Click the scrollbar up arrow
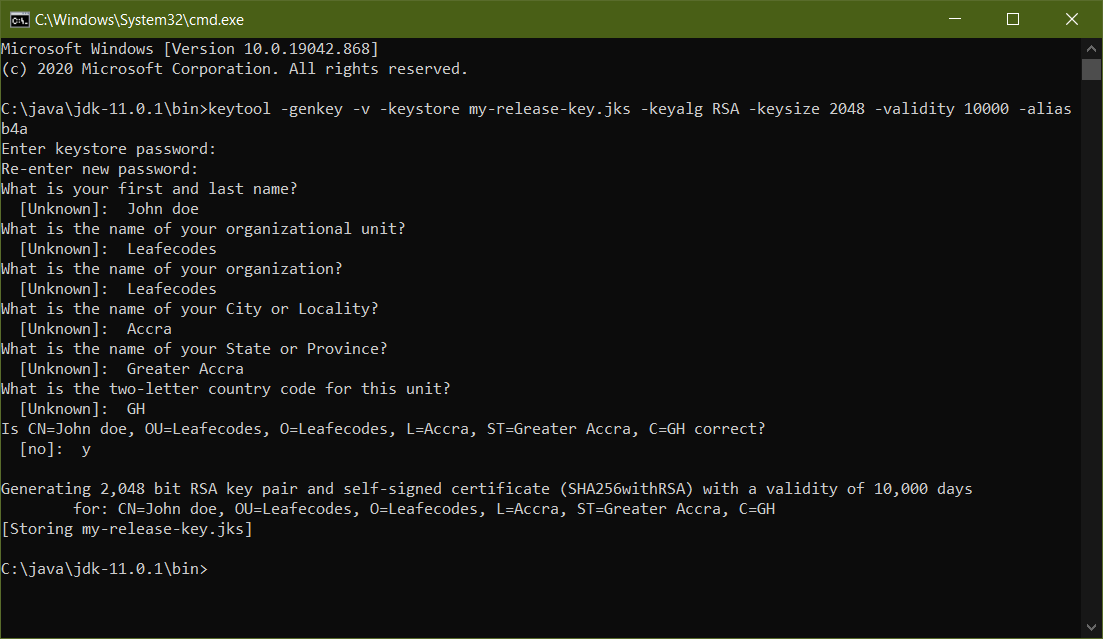 click(1091, 48)
